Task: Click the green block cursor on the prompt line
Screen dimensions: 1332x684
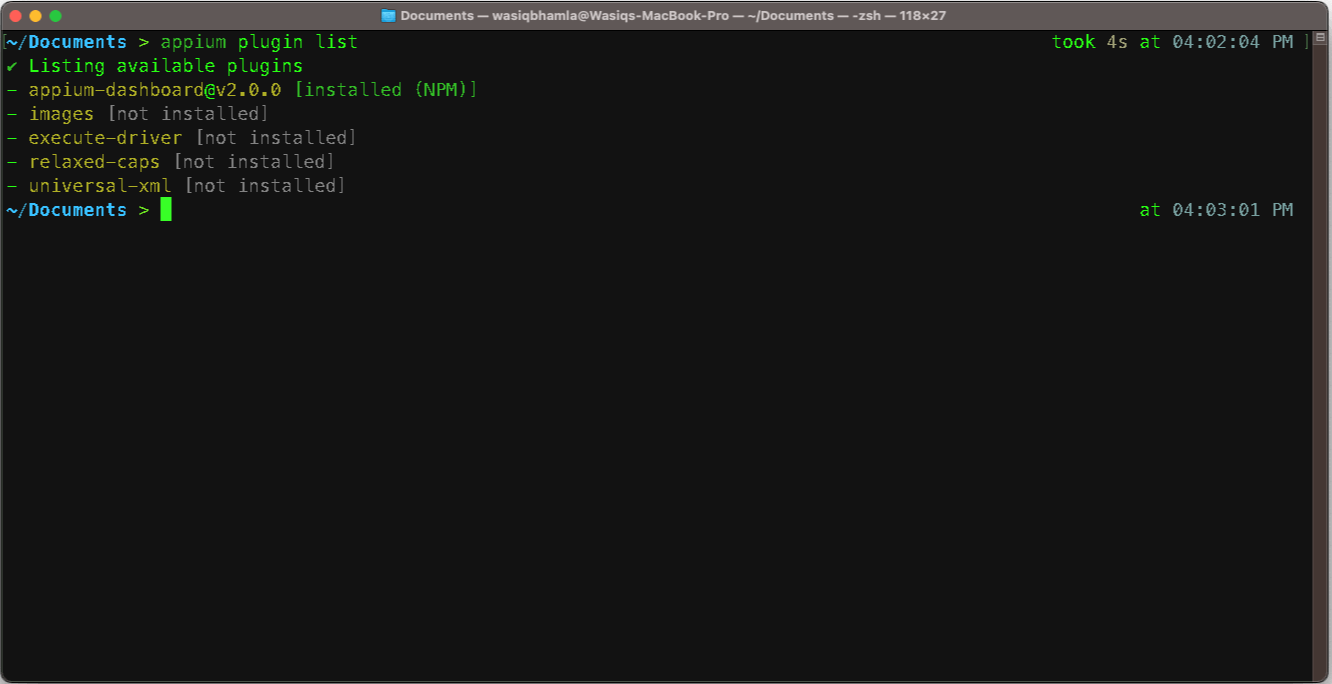Action: (164, 209)
